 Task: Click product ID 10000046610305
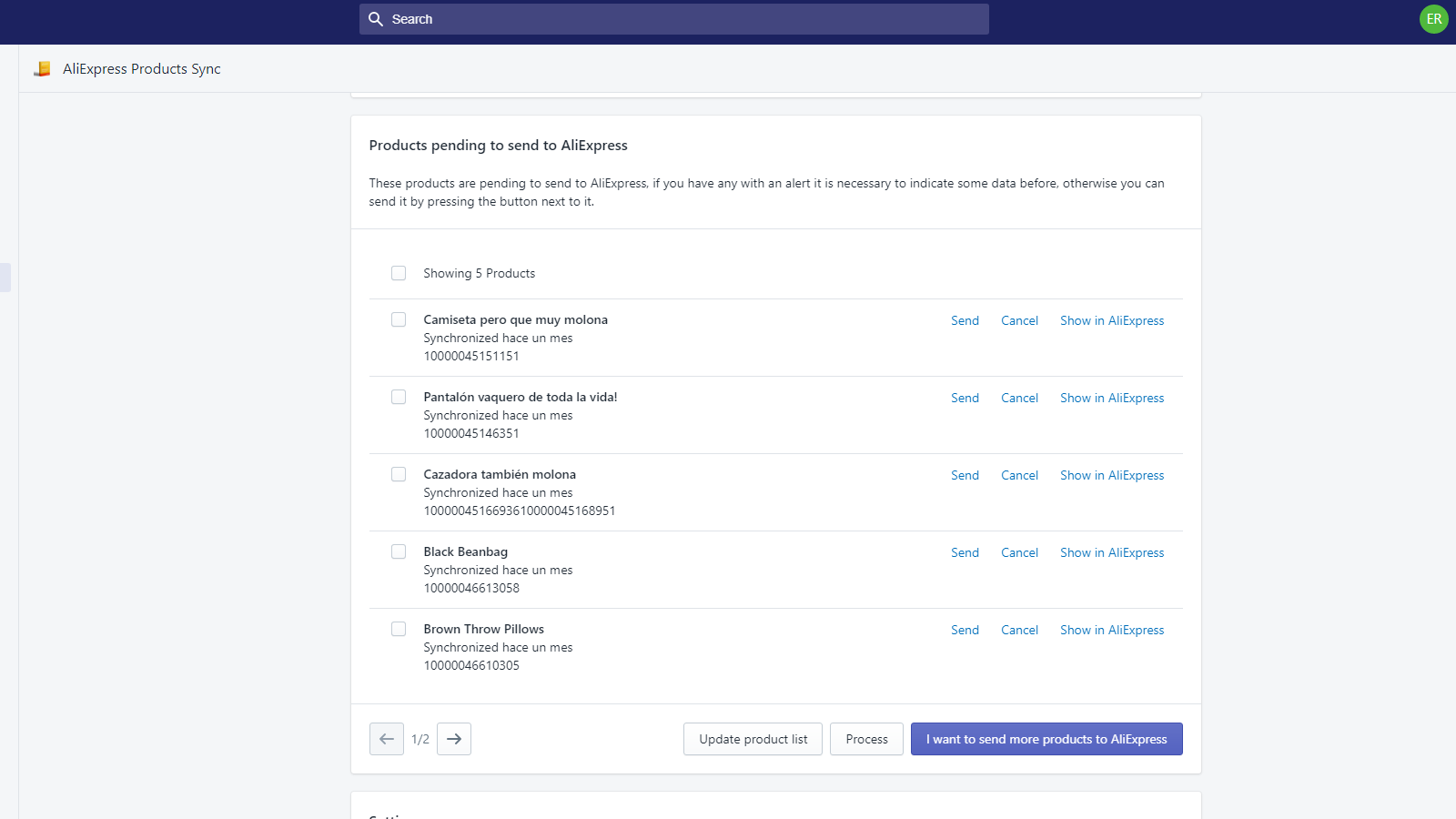pyautogui.click(x=471, y=665)
